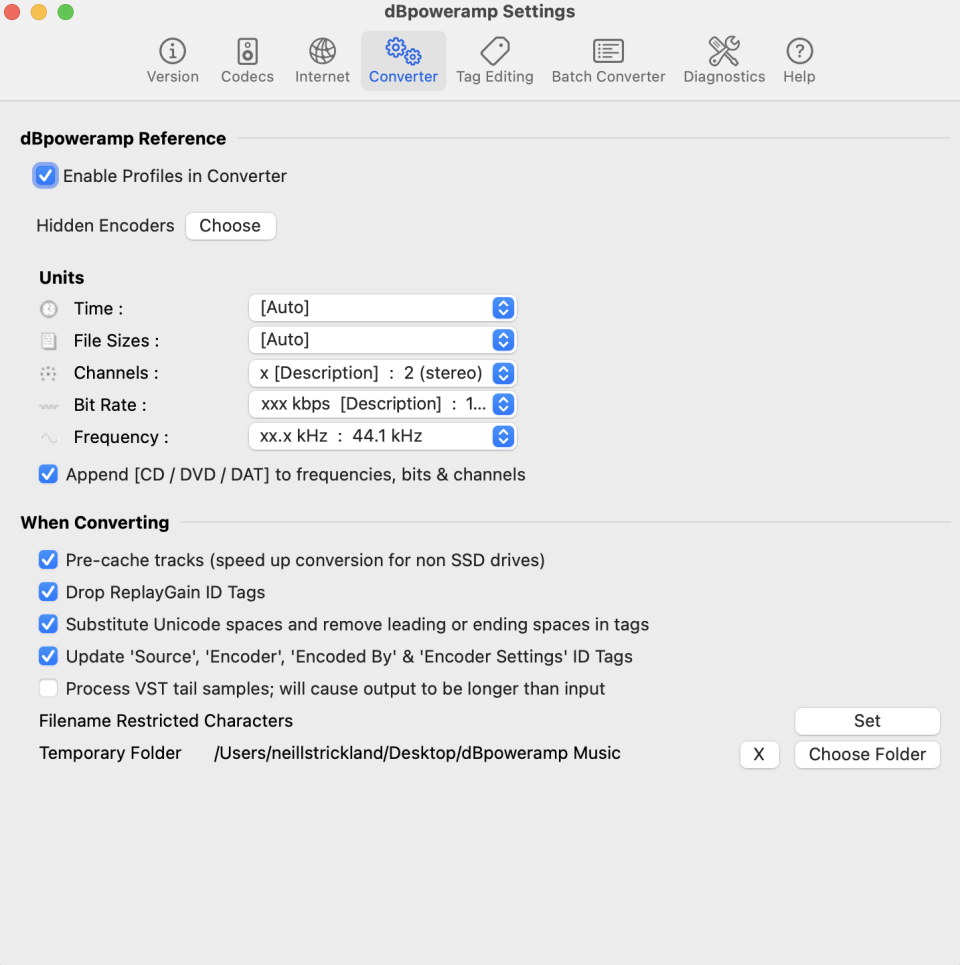Viewport: 960px width, 965px height.
Task: Open the Time units dropdown
Action: (x=382, y=308)
